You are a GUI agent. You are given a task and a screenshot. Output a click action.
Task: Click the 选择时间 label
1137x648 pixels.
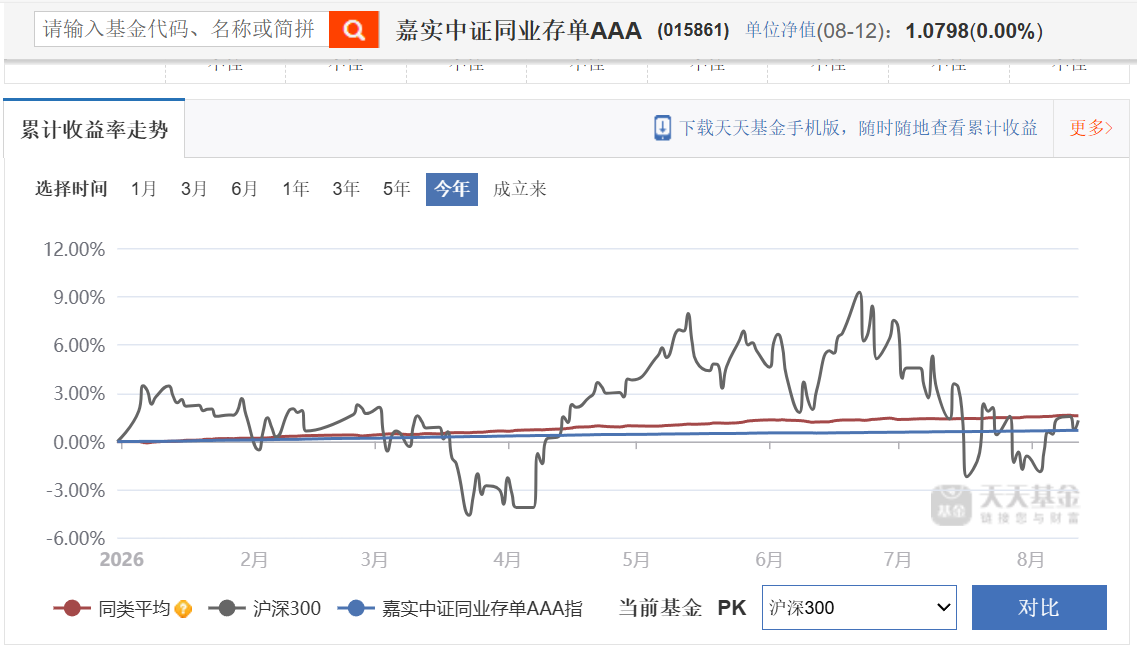click(x=71, y=189)
